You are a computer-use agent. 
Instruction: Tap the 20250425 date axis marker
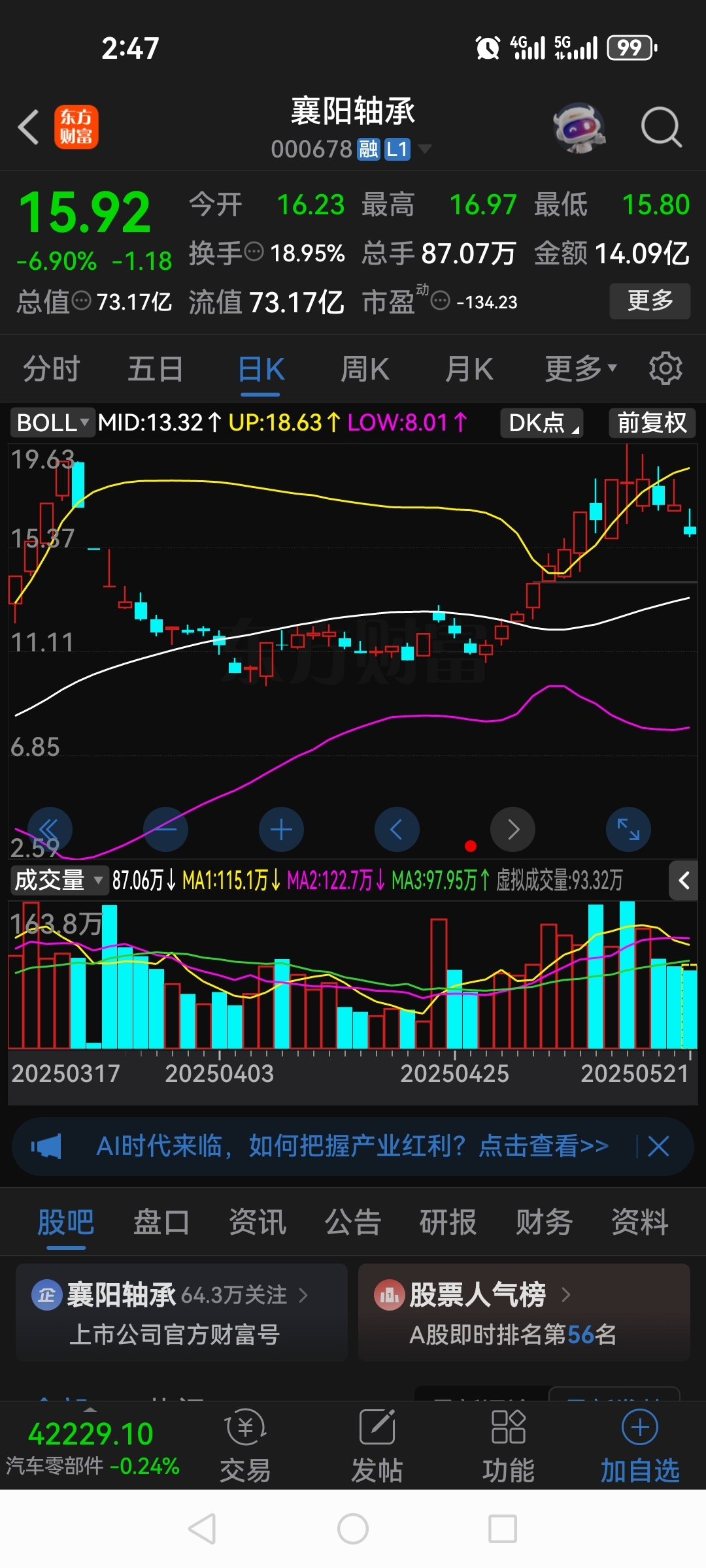(x=454, y=1073)
